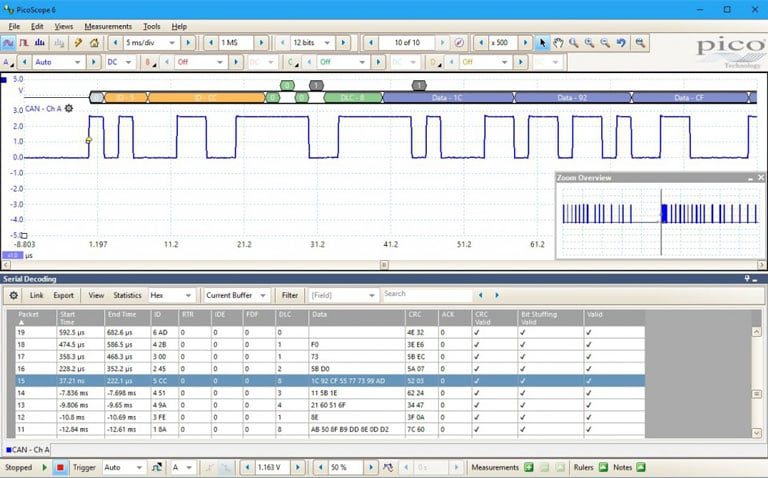Screen dimensions: 768x478
Task: Start capture with green play button
Action: point(45,468)
